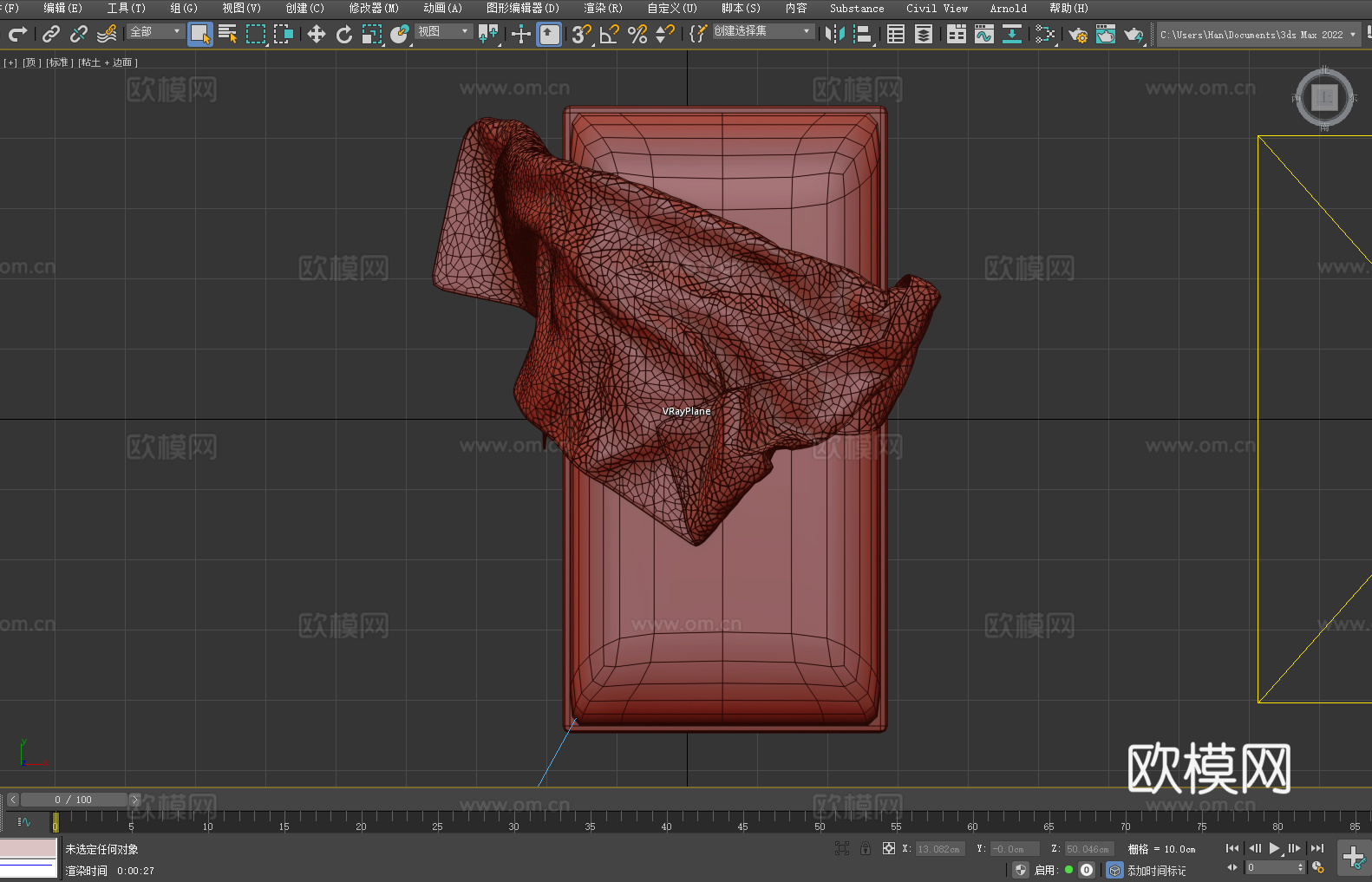Click the [顶] viewport view label
Viewport: 1372px width, 882px height.
point(30,62)
